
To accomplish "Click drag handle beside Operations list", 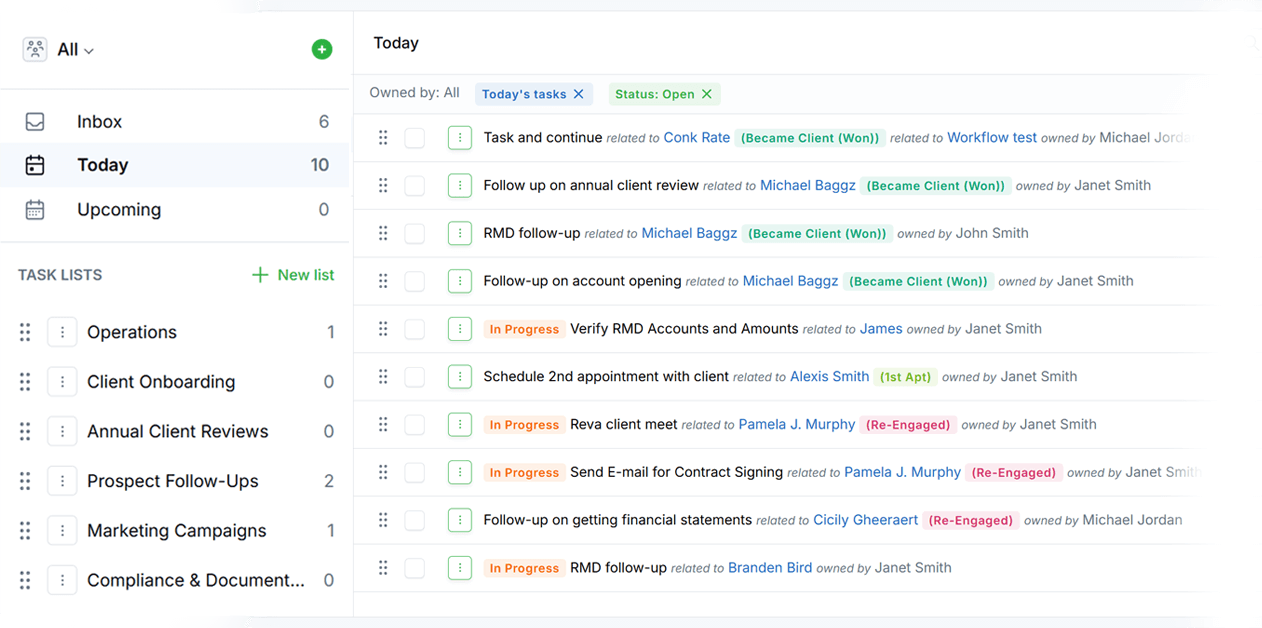I will click(x=25, y=332).
